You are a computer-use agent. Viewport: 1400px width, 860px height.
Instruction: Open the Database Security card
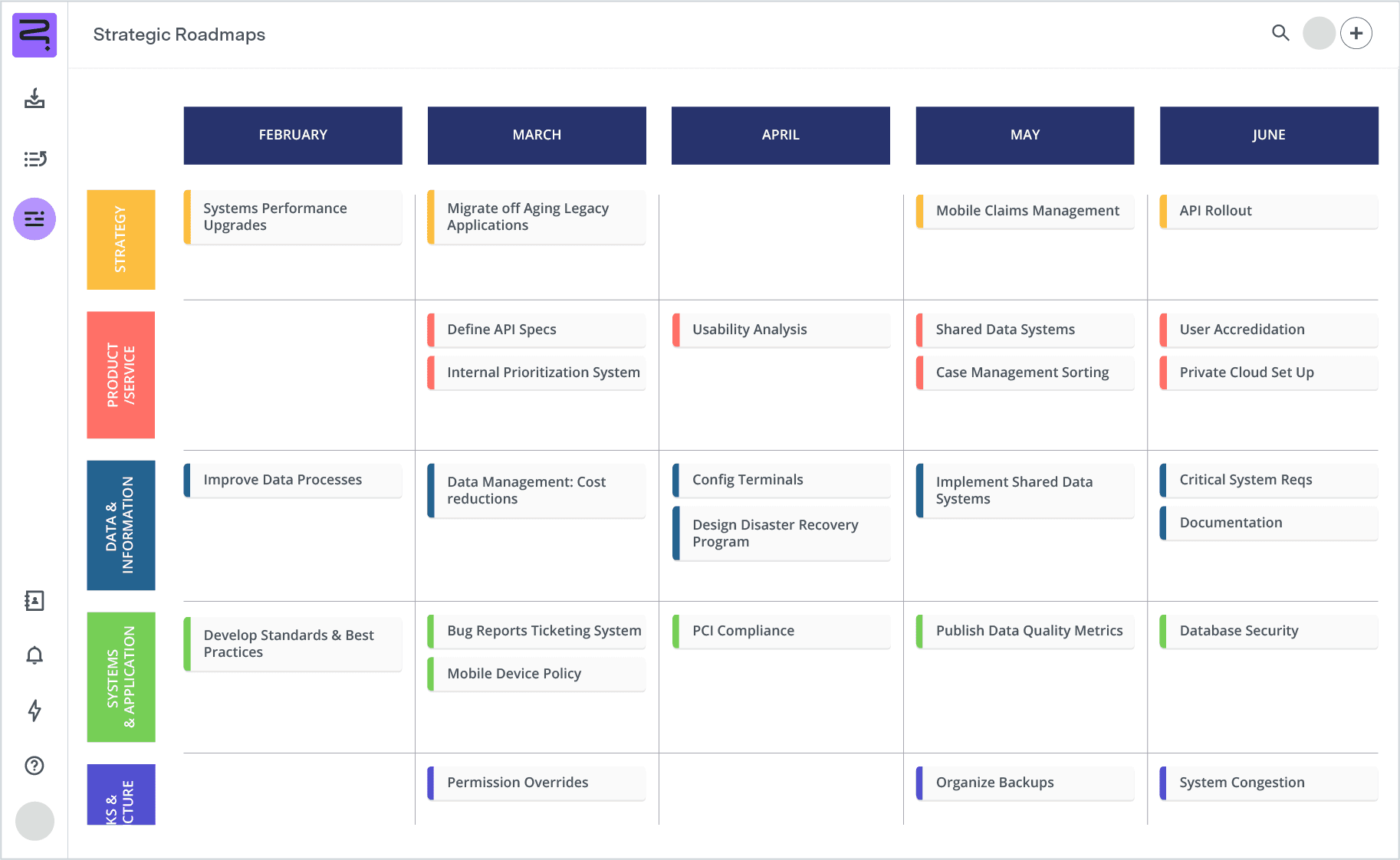click(x=1267, y=631)
